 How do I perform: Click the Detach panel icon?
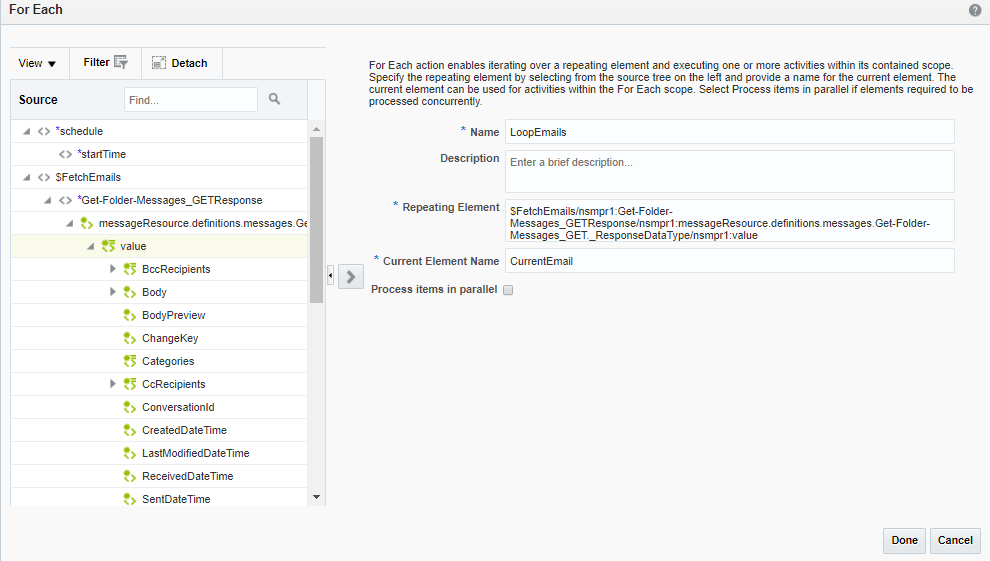coord(159,63)
